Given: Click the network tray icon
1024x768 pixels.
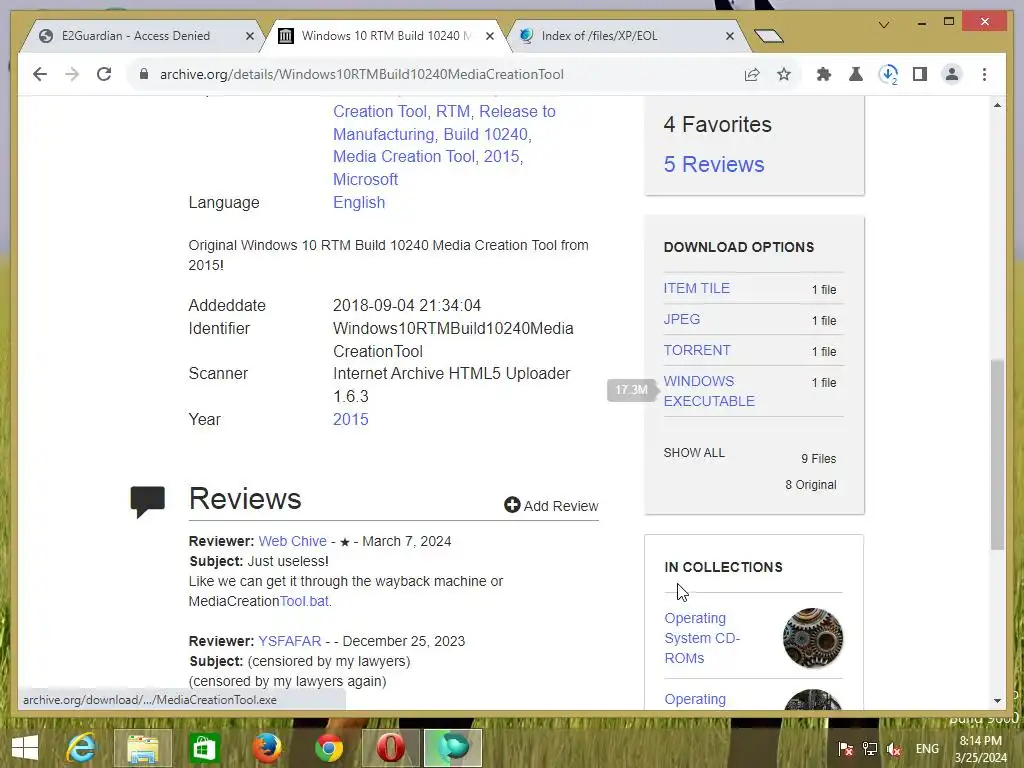Looking at the screenshot, I should 870,749.
